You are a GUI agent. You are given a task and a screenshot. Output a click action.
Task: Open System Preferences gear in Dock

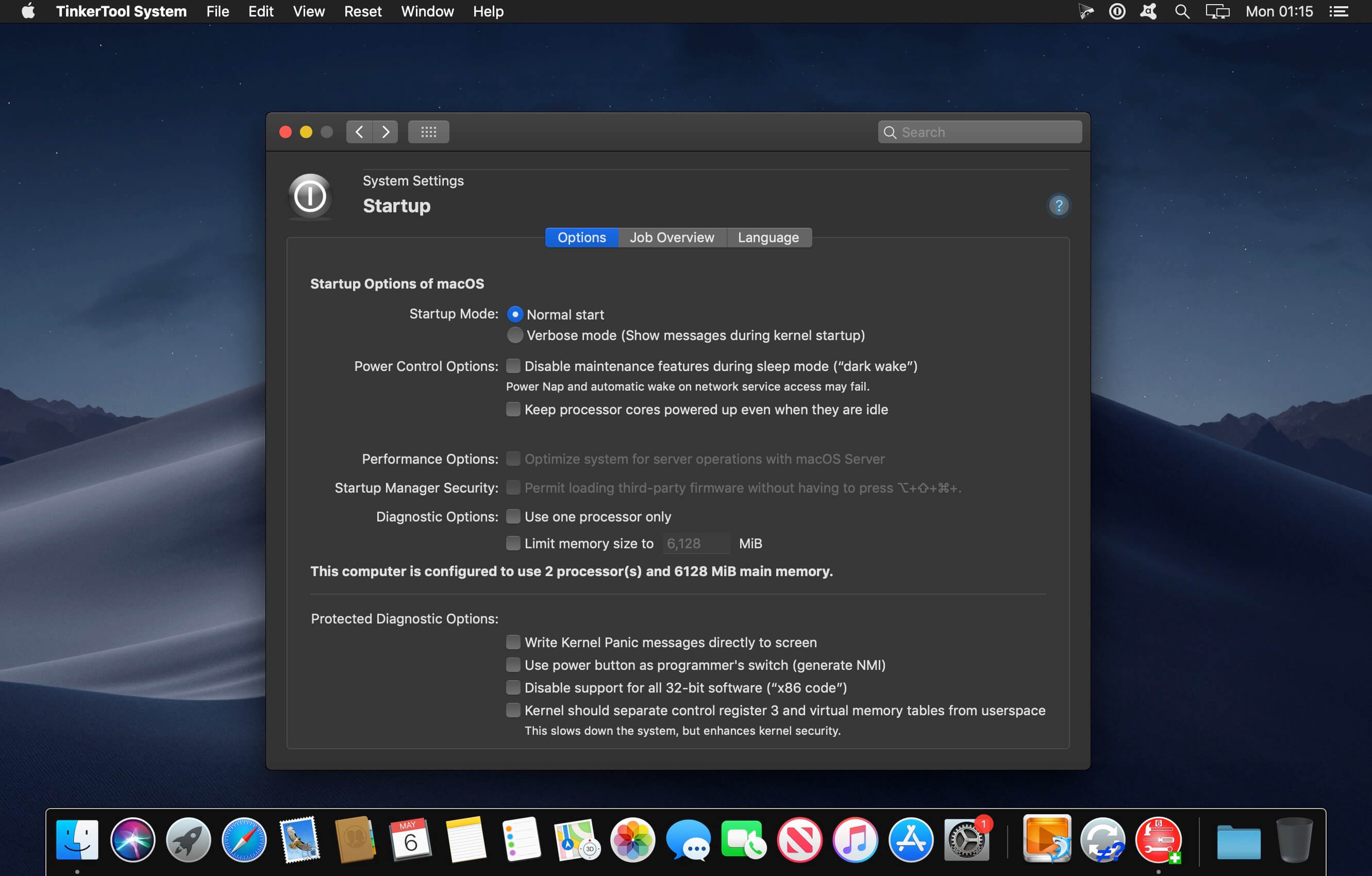tap(966, 839)
